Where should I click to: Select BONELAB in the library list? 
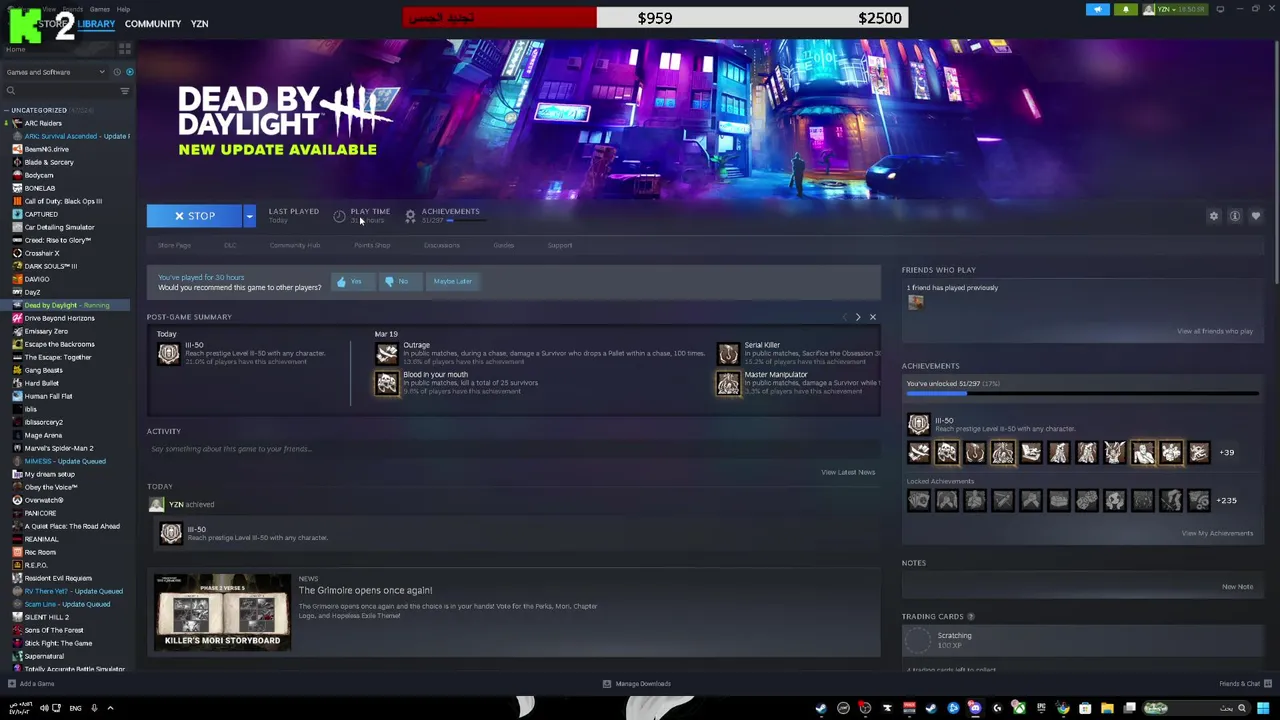(40, 188)
